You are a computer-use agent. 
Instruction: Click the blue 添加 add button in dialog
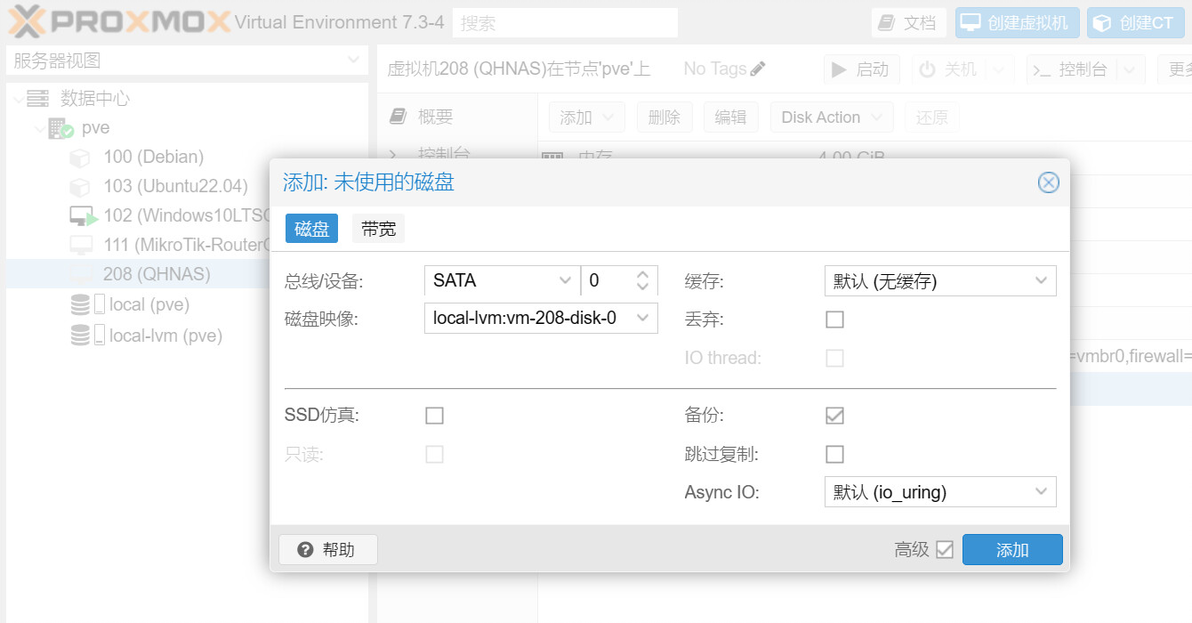1012,549
